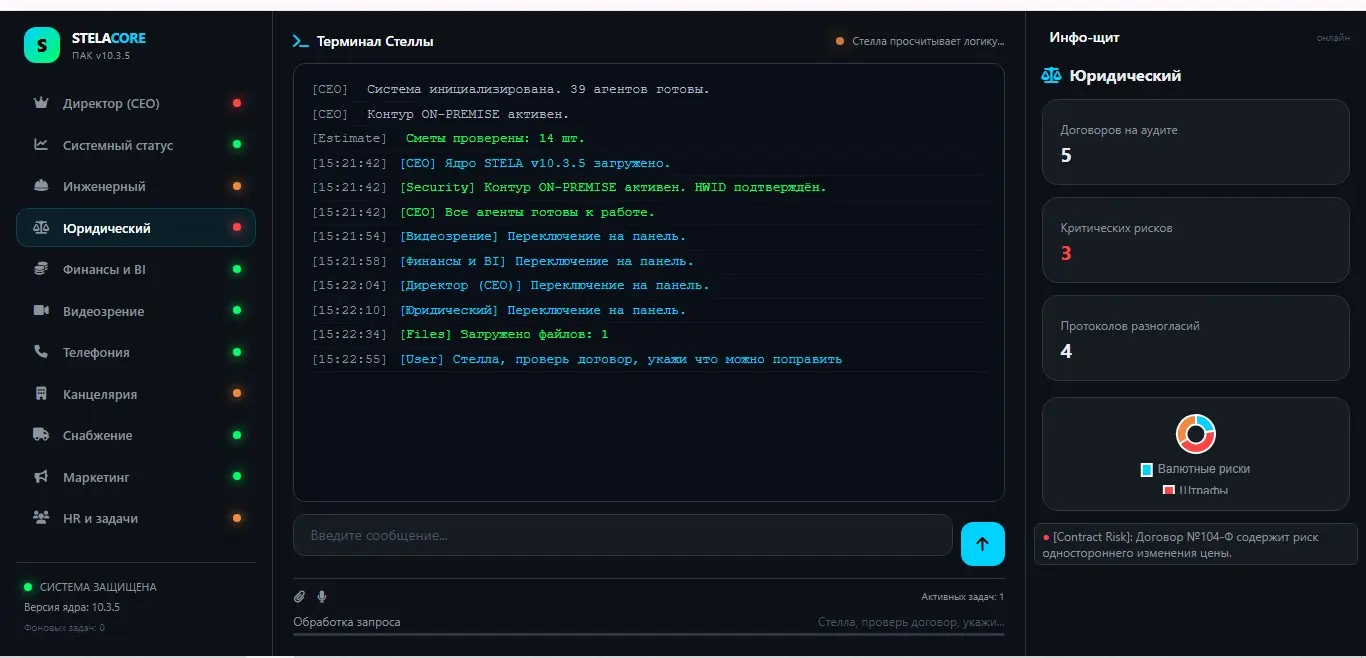Click the phone icon beside Телефония

click(41, 352)
